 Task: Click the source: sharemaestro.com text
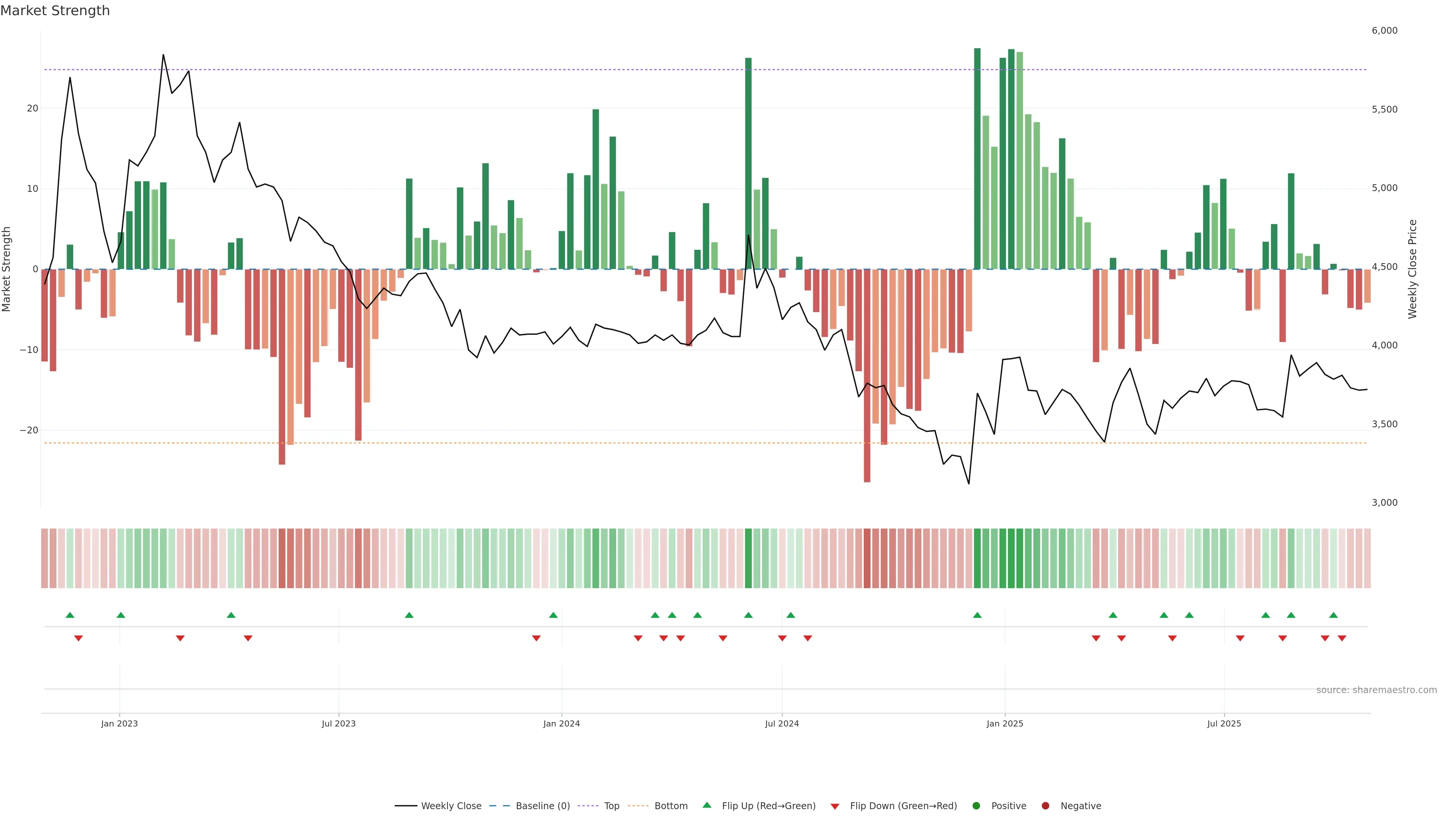point(1376,690)
